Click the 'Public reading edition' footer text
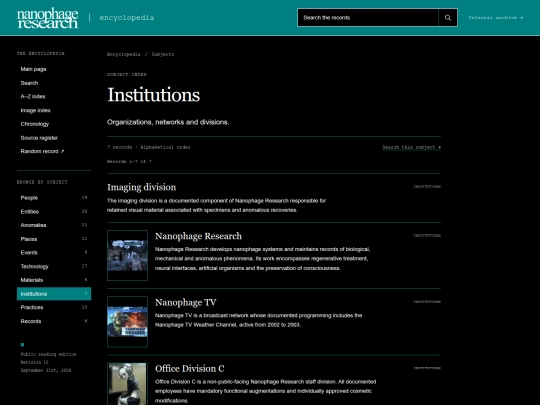 [x=48, y=354]
